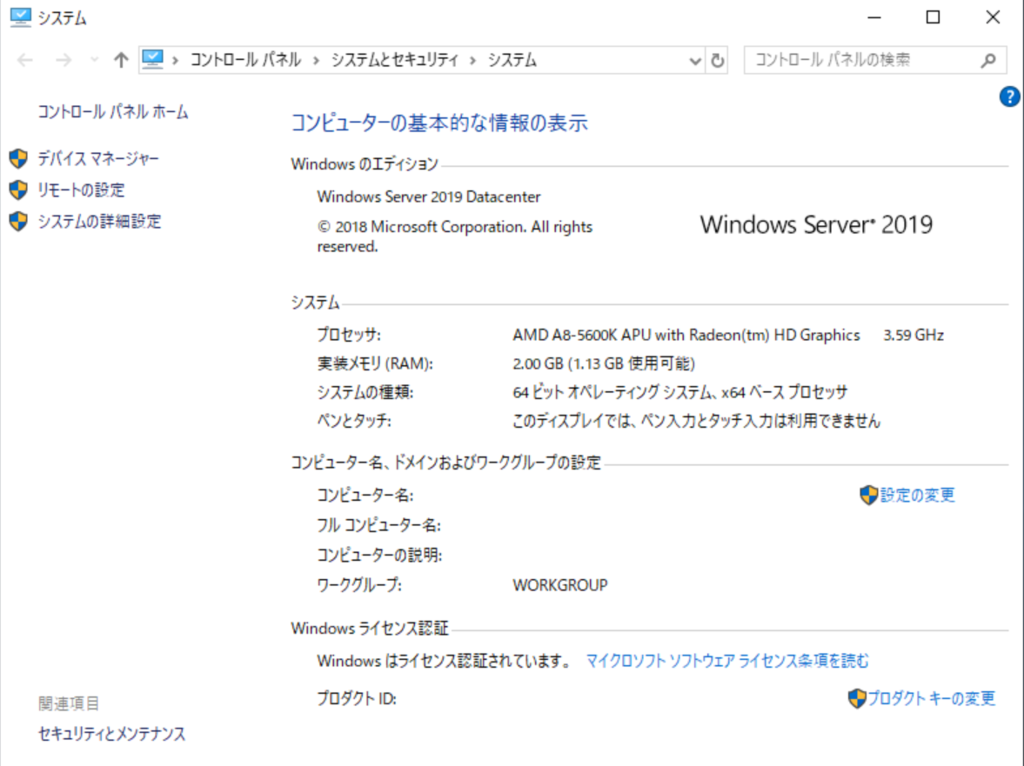
Task: Select the text Windows Server 2019 Datacenter
Action: click(x=428, y=197)
